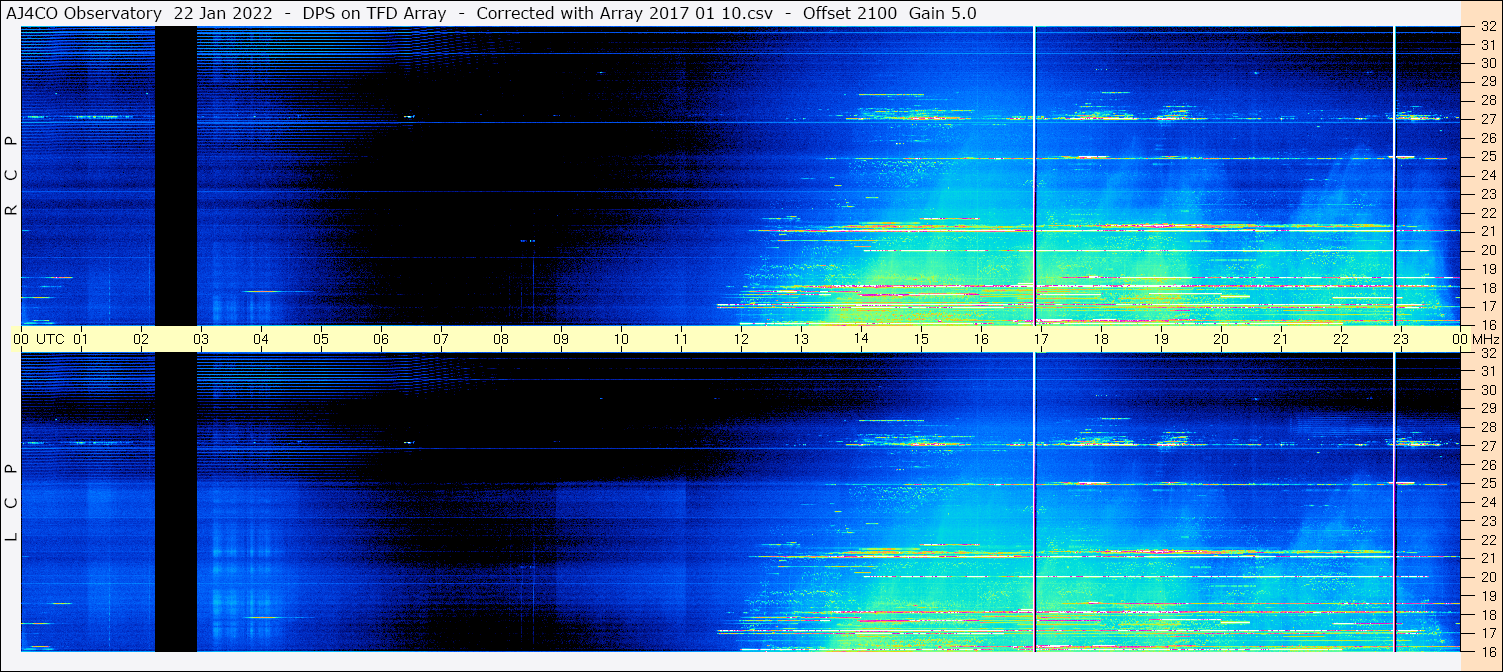
Task: Click the Gain 5.0 text in header
Action: 943,13
